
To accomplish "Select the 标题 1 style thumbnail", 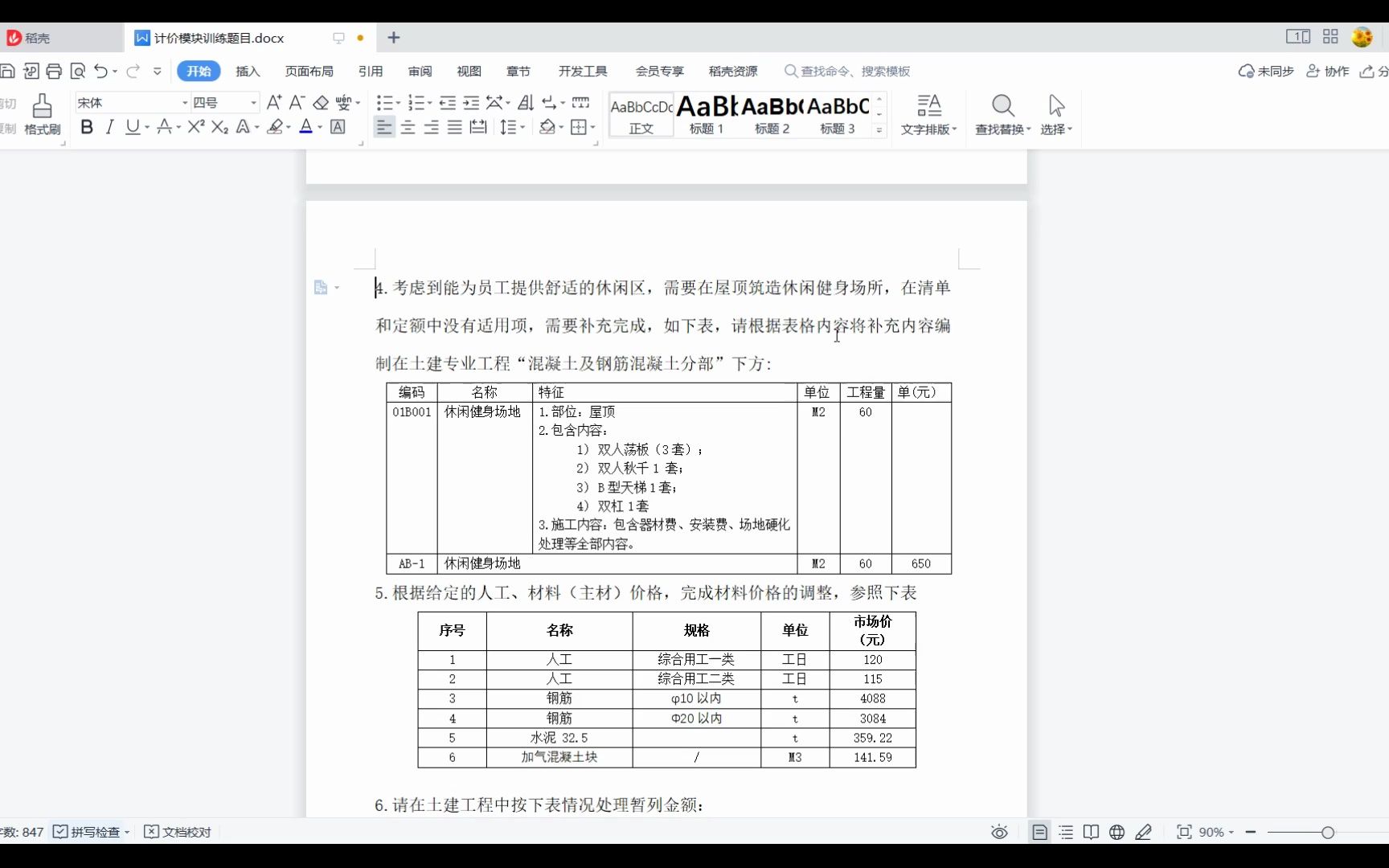I will [x=706, y=113].
